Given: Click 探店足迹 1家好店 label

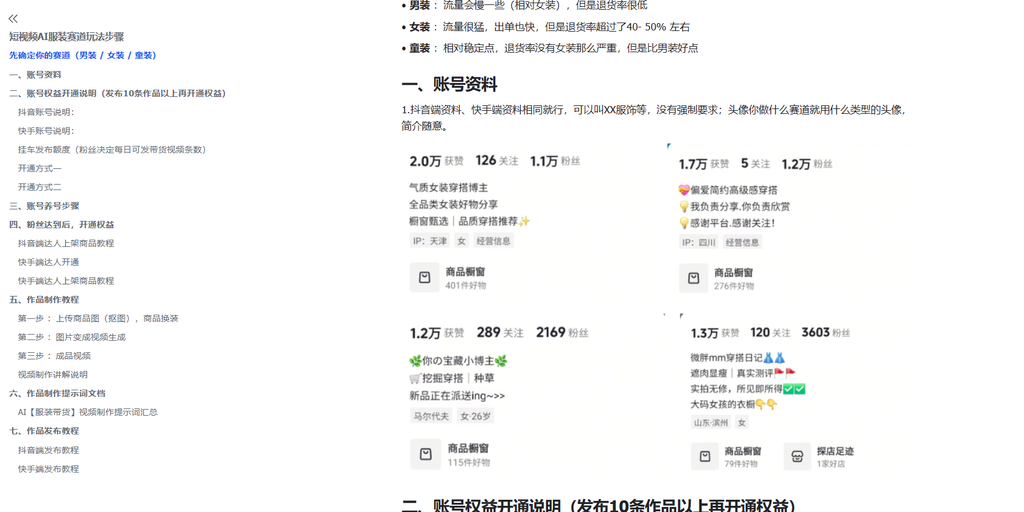Looking at the screenshot, I should tap(835, 457).
